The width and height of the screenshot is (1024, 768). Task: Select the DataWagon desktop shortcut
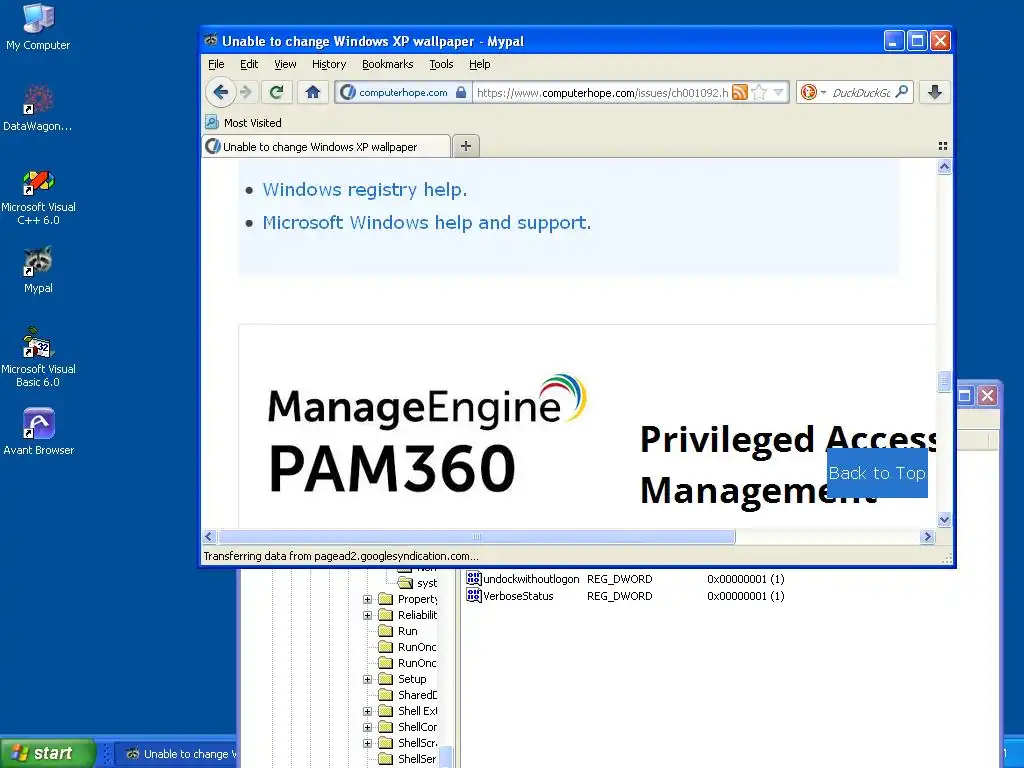pos(38,108)
